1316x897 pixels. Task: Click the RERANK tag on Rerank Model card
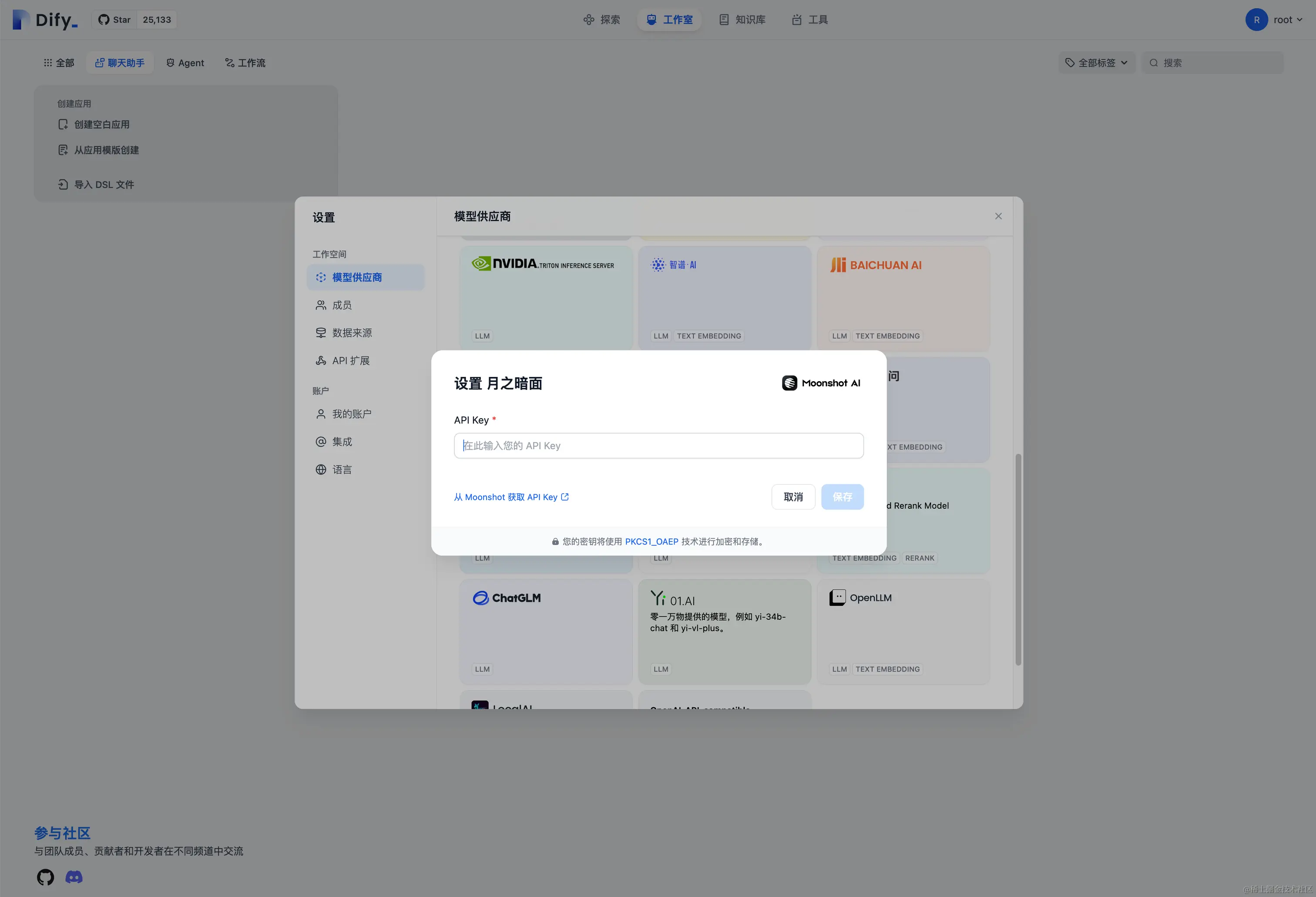(920, 558)
